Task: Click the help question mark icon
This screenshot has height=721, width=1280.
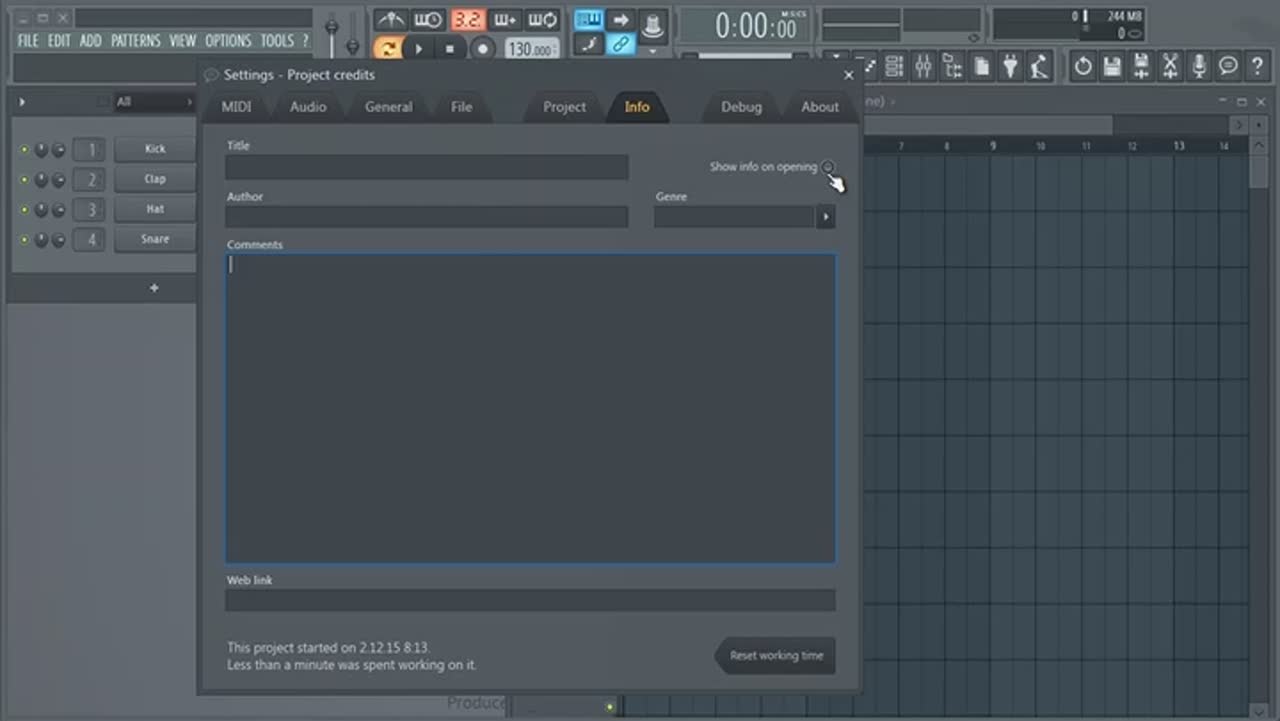Action: (1257, 67)
